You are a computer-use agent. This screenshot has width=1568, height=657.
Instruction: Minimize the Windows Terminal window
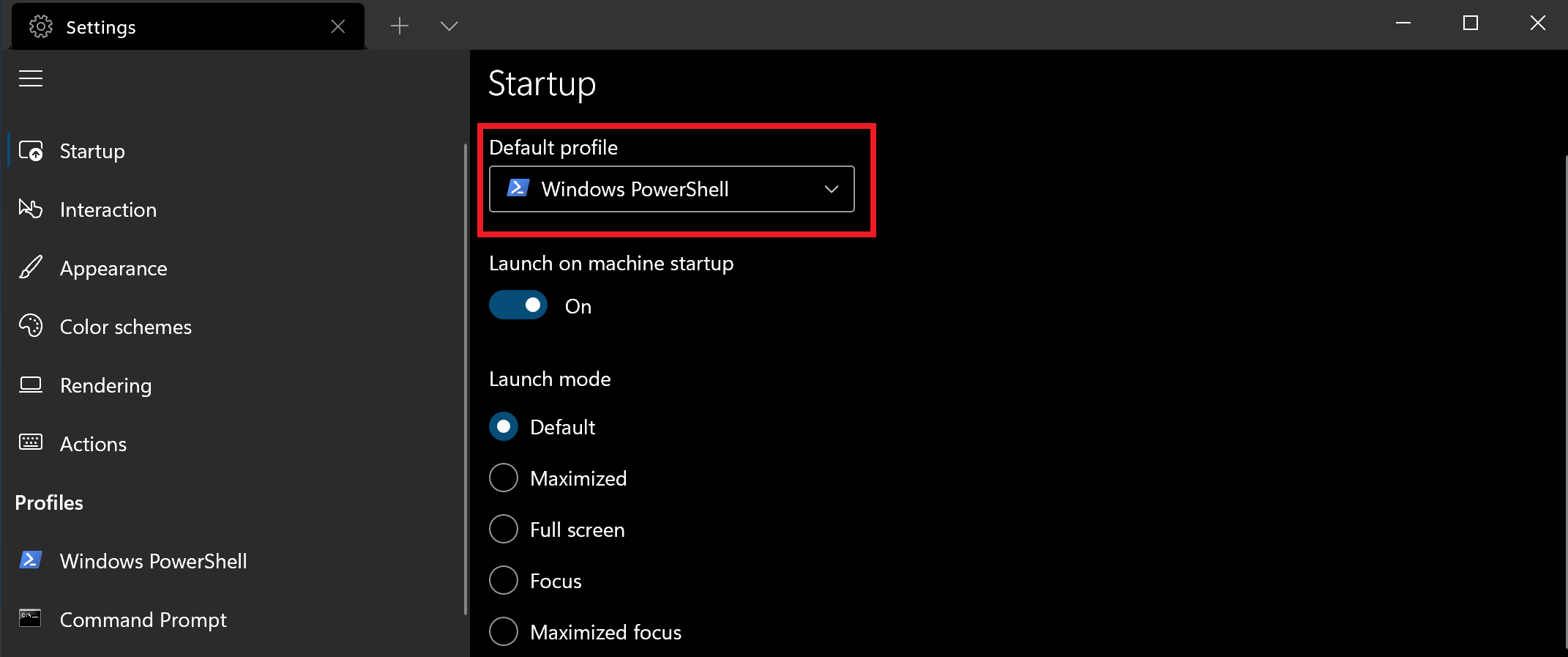[1403, 23]
